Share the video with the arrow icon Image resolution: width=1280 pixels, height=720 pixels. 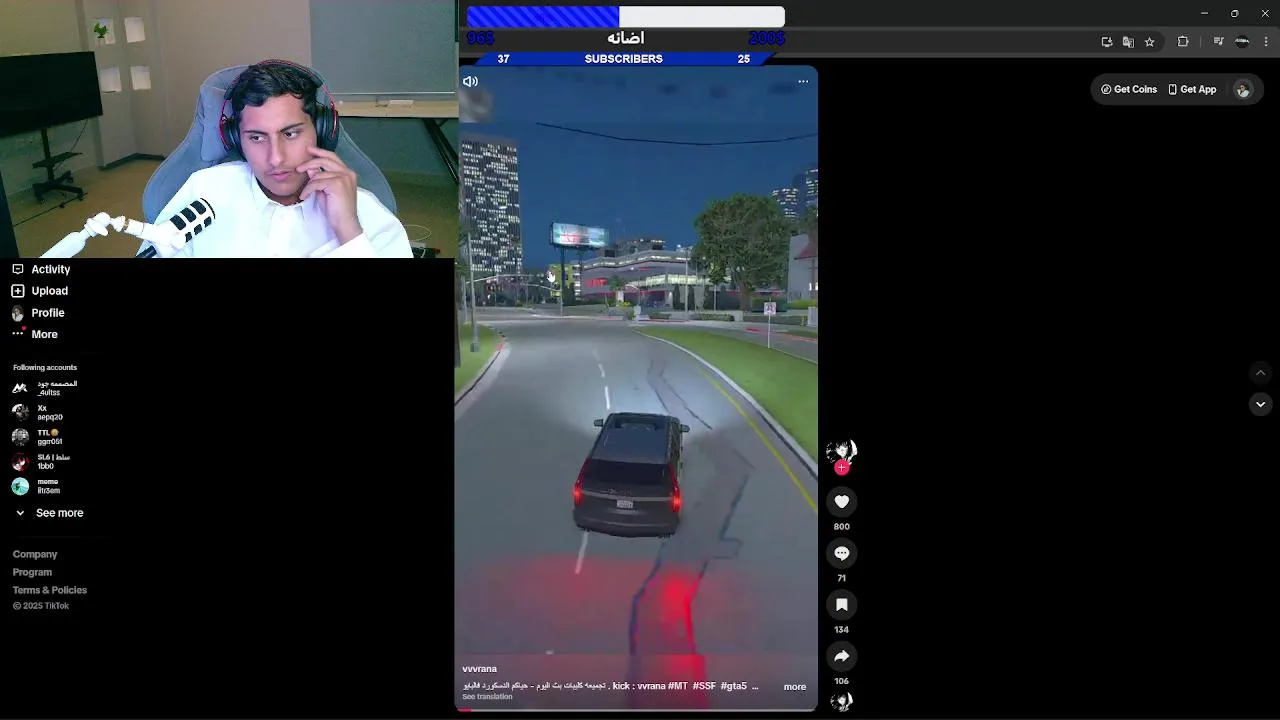coord(841,656)
